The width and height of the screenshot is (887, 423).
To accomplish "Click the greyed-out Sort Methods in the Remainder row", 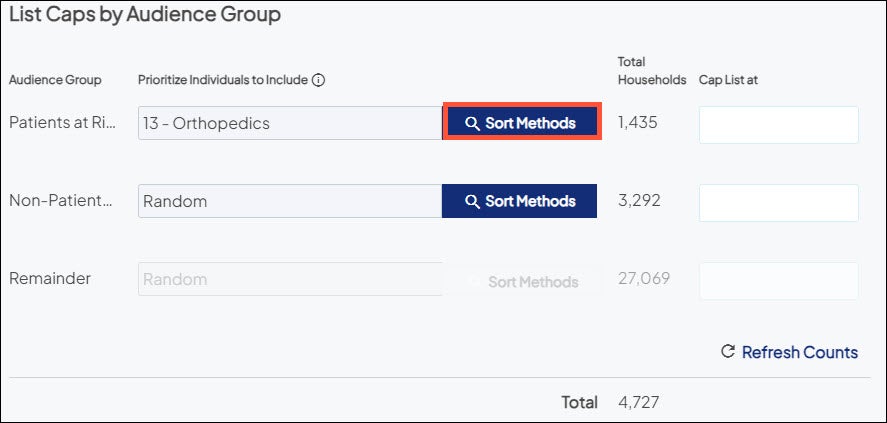I will coord(522,282).
